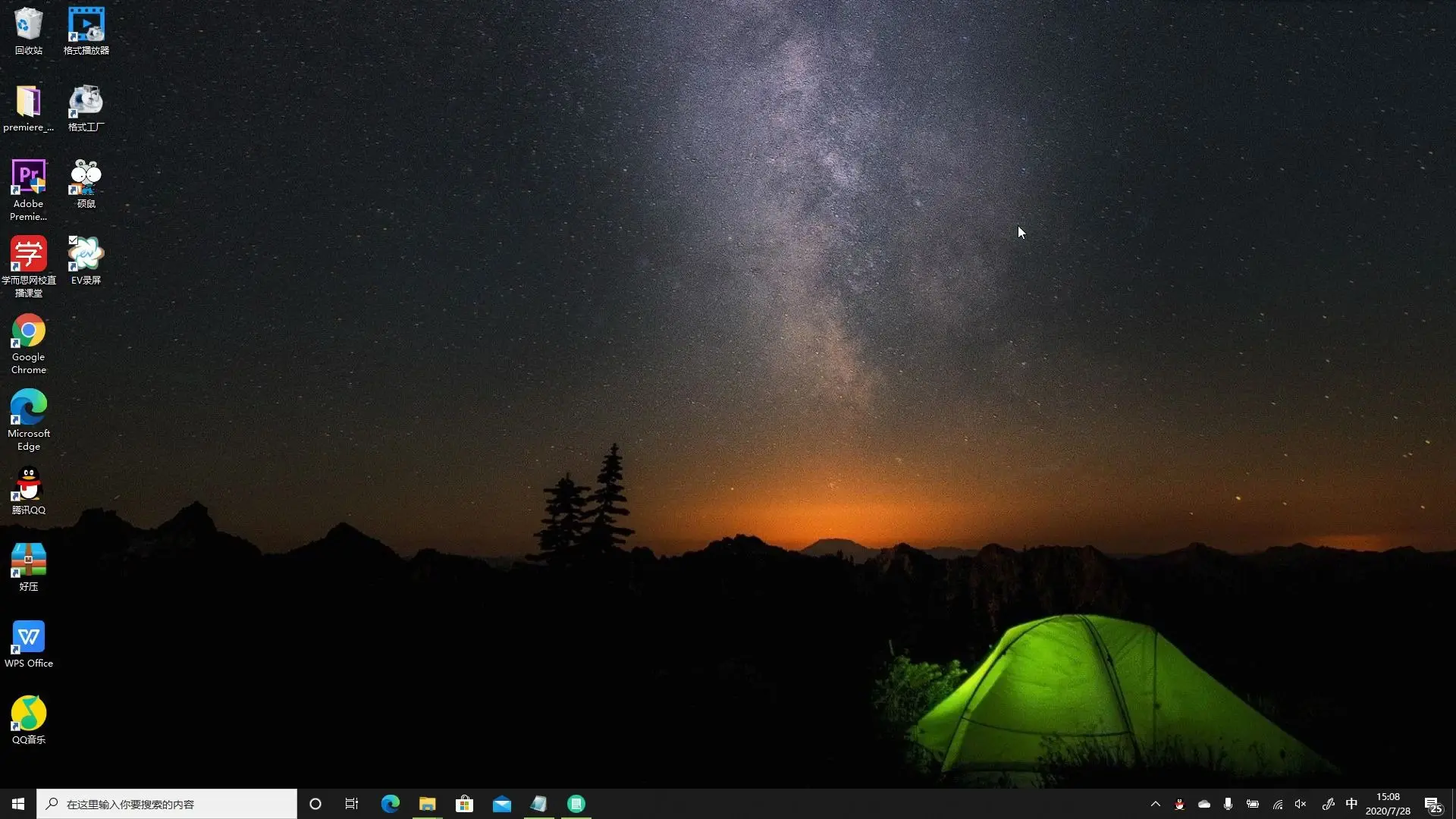Click the taskbar search input box
This screenshot has height=819, width=1456.
pos(167,804)
